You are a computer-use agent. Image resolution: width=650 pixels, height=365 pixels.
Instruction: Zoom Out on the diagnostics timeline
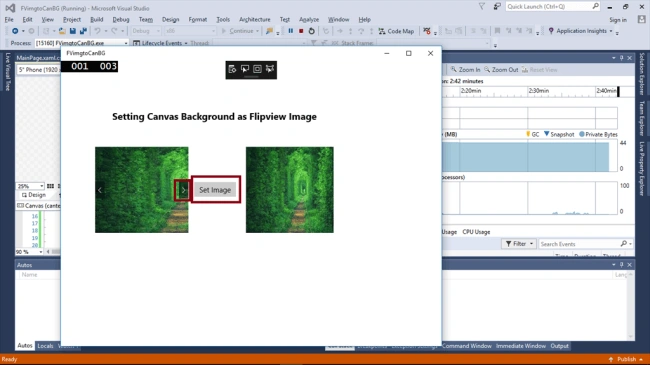[x=501, y=70]
